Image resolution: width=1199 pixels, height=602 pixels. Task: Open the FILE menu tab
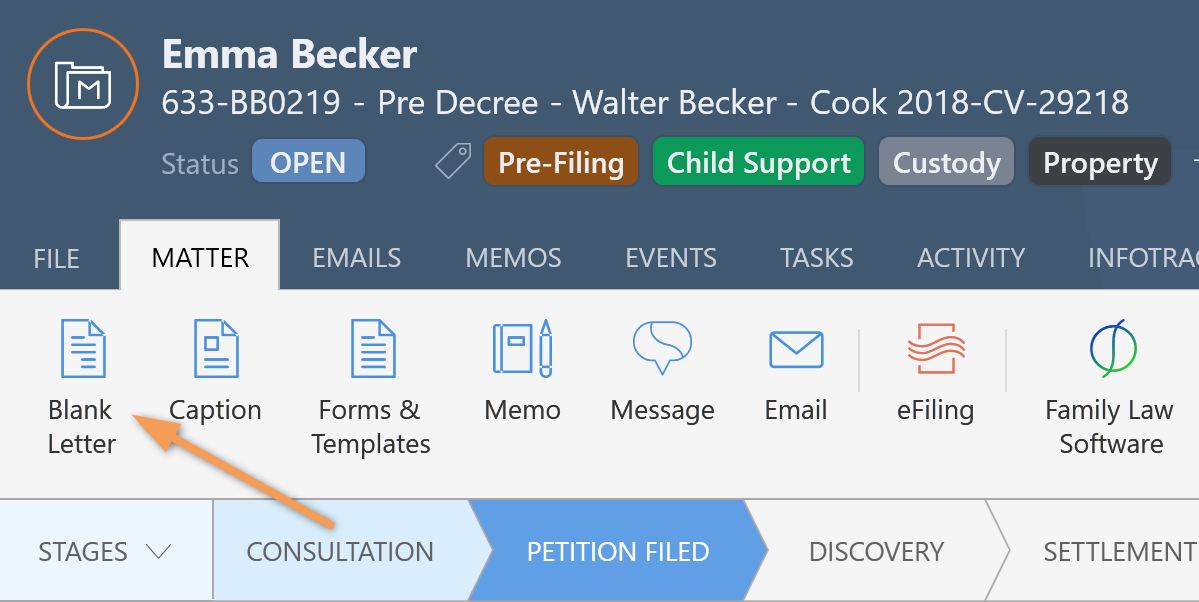(57, 258)
